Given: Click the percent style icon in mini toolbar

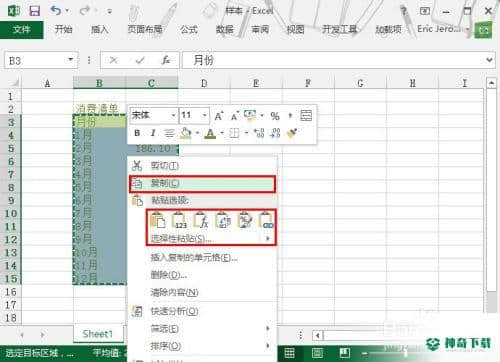Looking at the screenshot, I should 275,116.
